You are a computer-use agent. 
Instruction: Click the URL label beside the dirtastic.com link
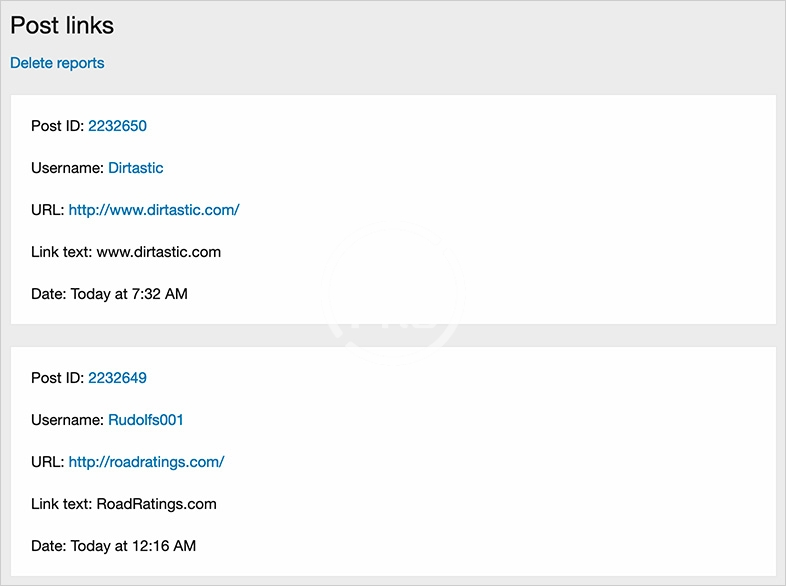point(47,210)
